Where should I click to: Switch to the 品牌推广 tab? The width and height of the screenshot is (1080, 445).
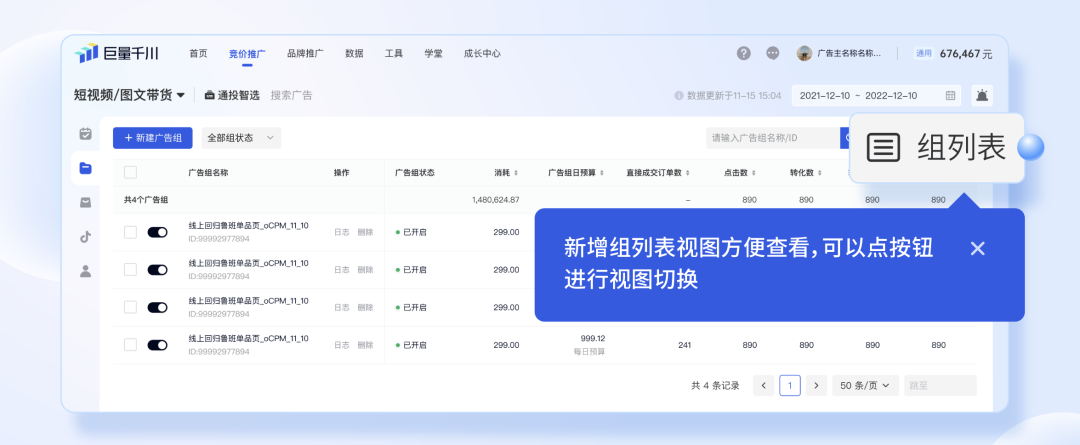303,53
